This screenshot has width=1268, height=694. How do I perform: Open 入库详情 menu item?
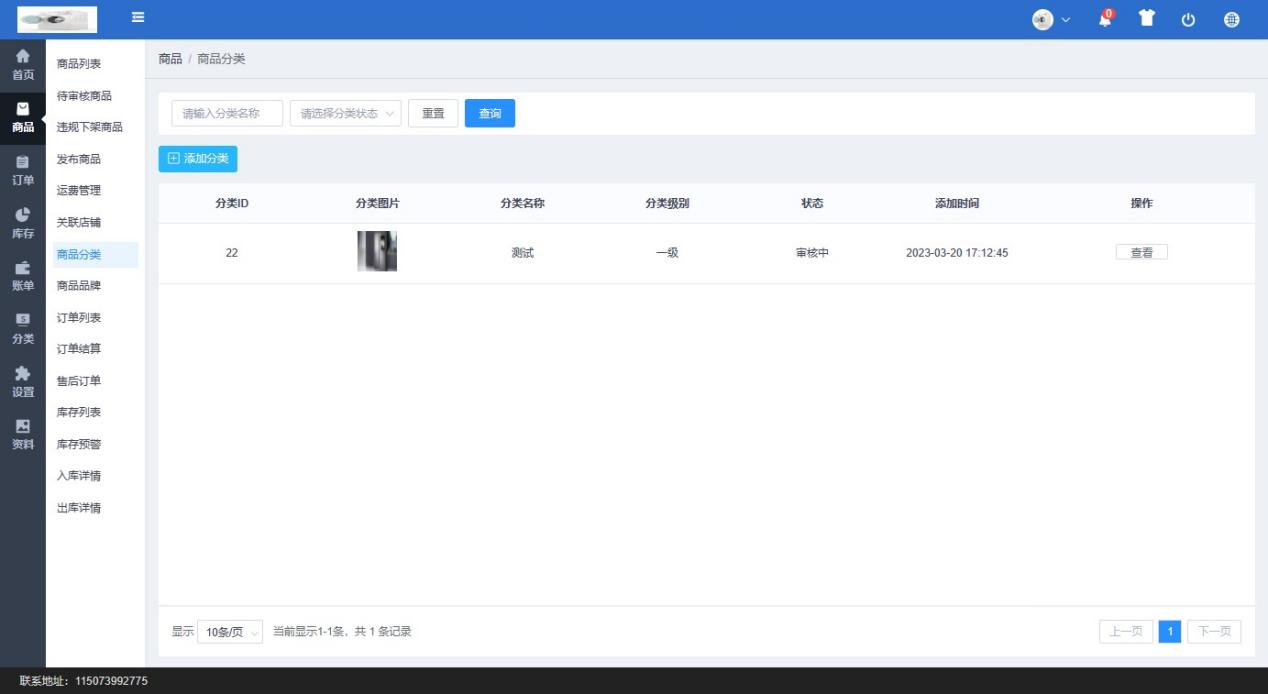pos(79,475)
